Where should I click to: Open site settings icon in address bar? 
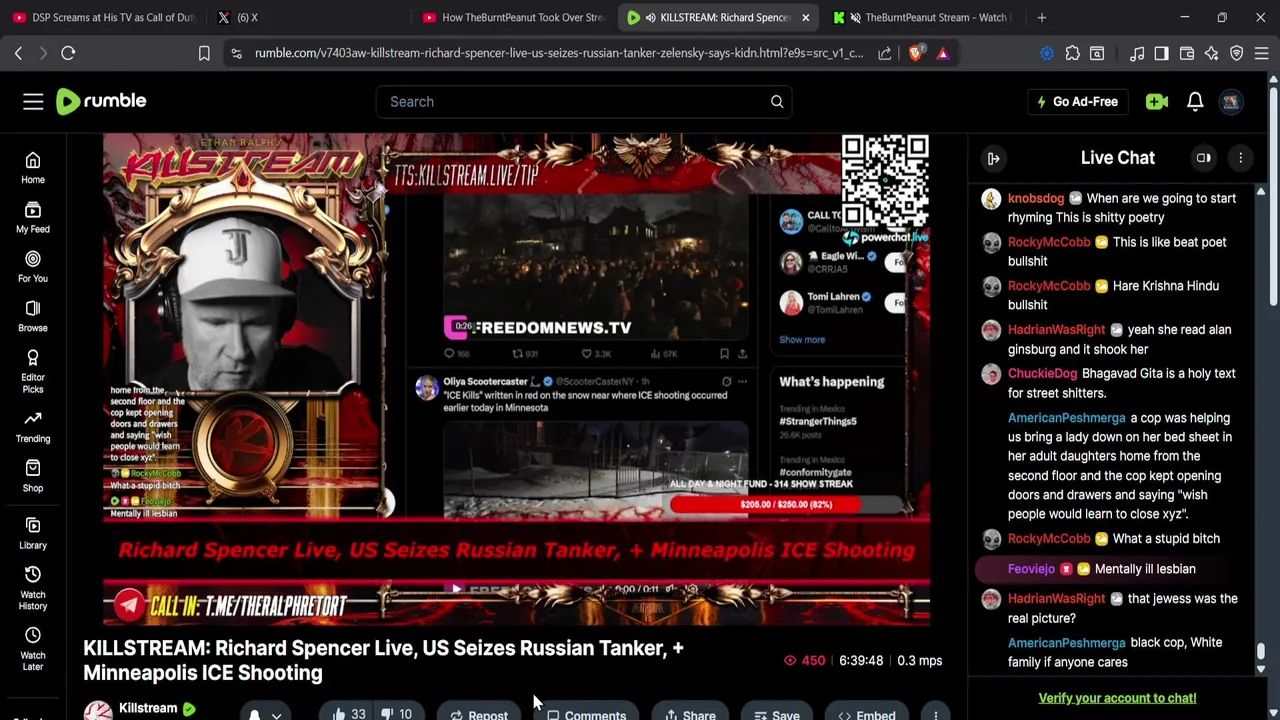(x=236, y=53)
